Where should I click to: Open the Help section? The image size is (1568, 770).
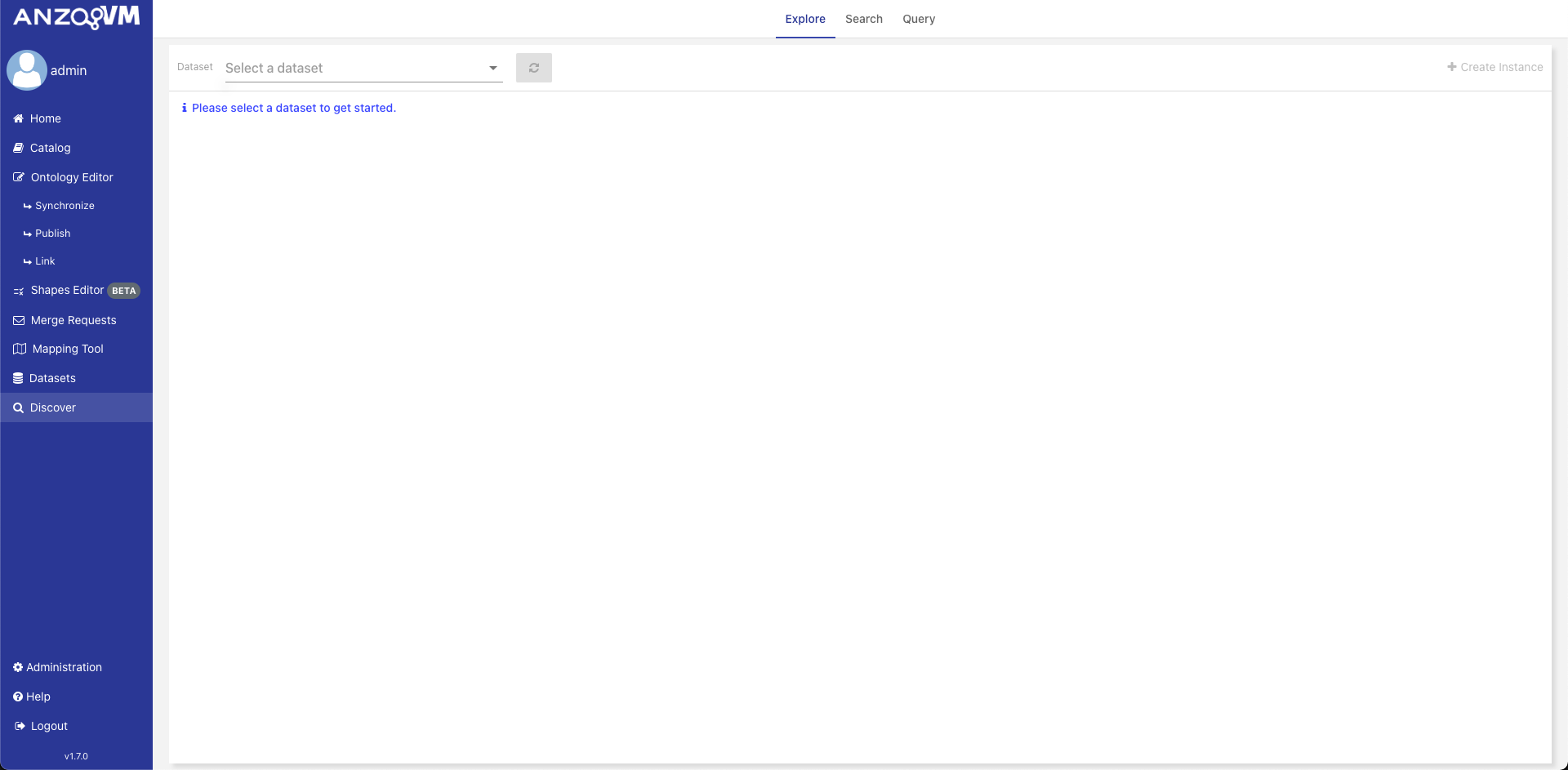click(38, 697)
